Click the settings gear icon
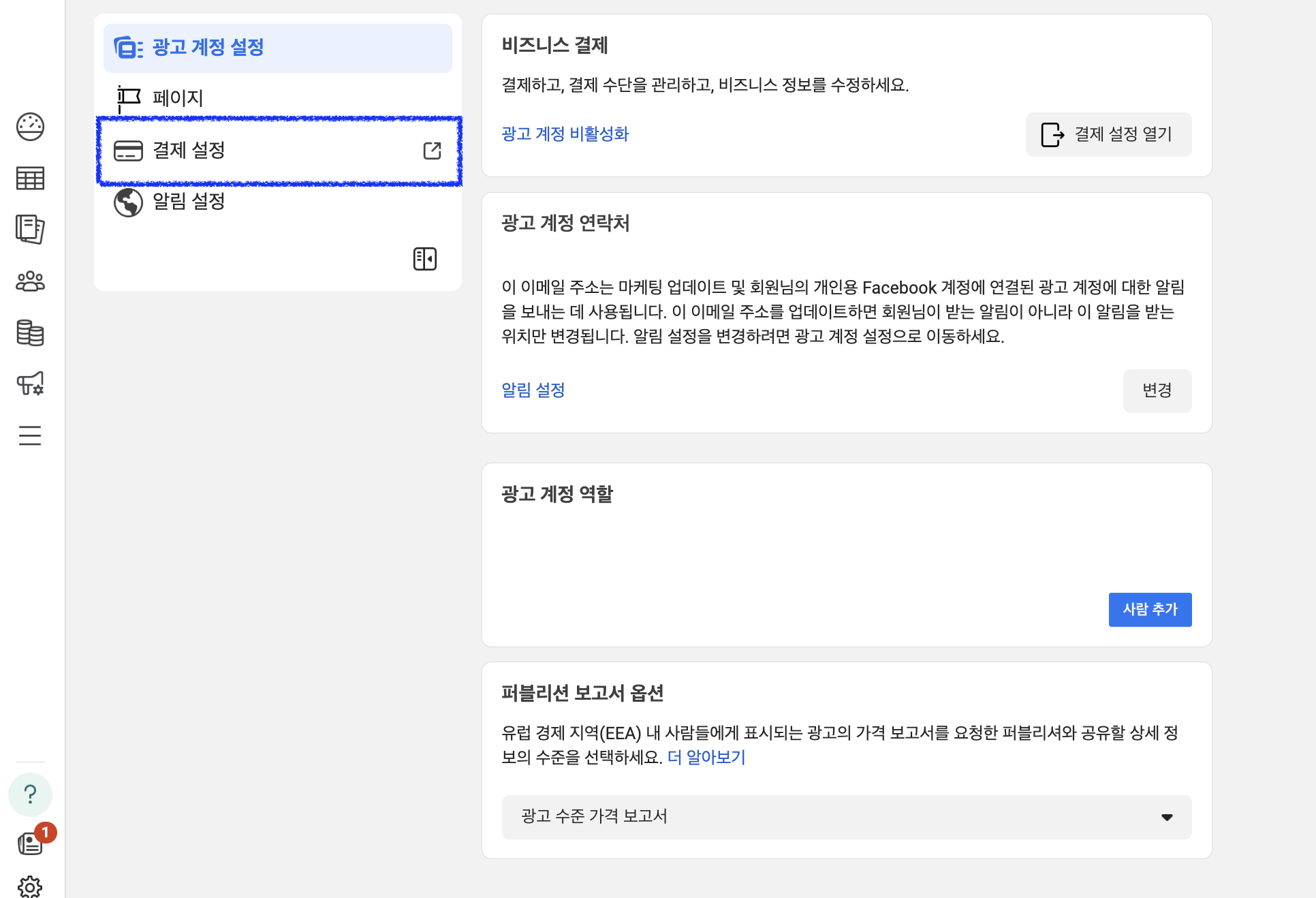The width and height of the screenshot is (1316, 898). tap(30, 887)
